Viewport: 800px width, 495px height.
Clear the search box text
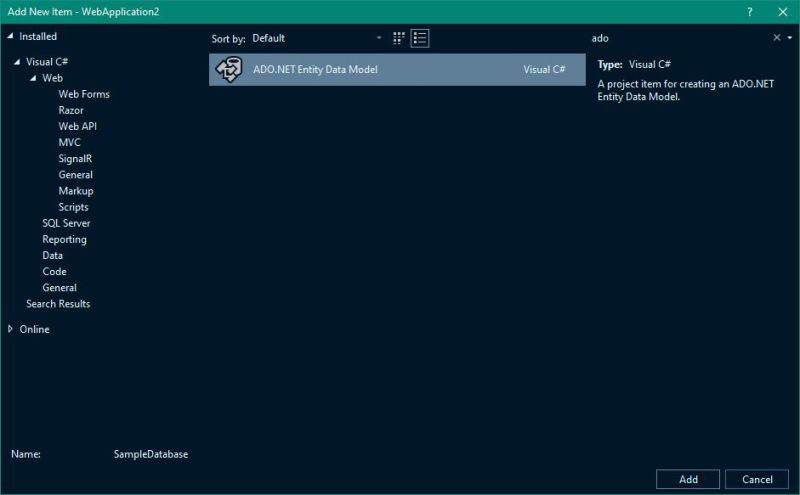pos(777,38)
